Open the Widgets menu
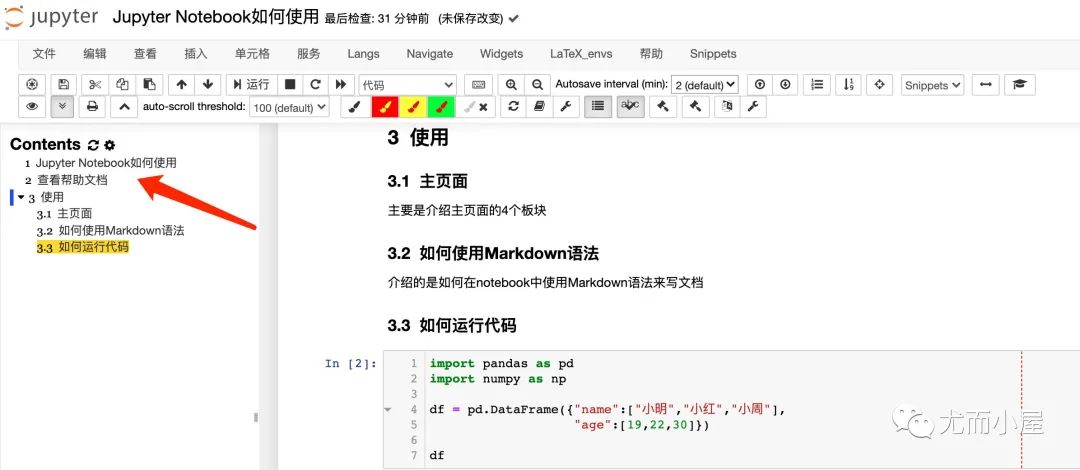 click(501, 54)
